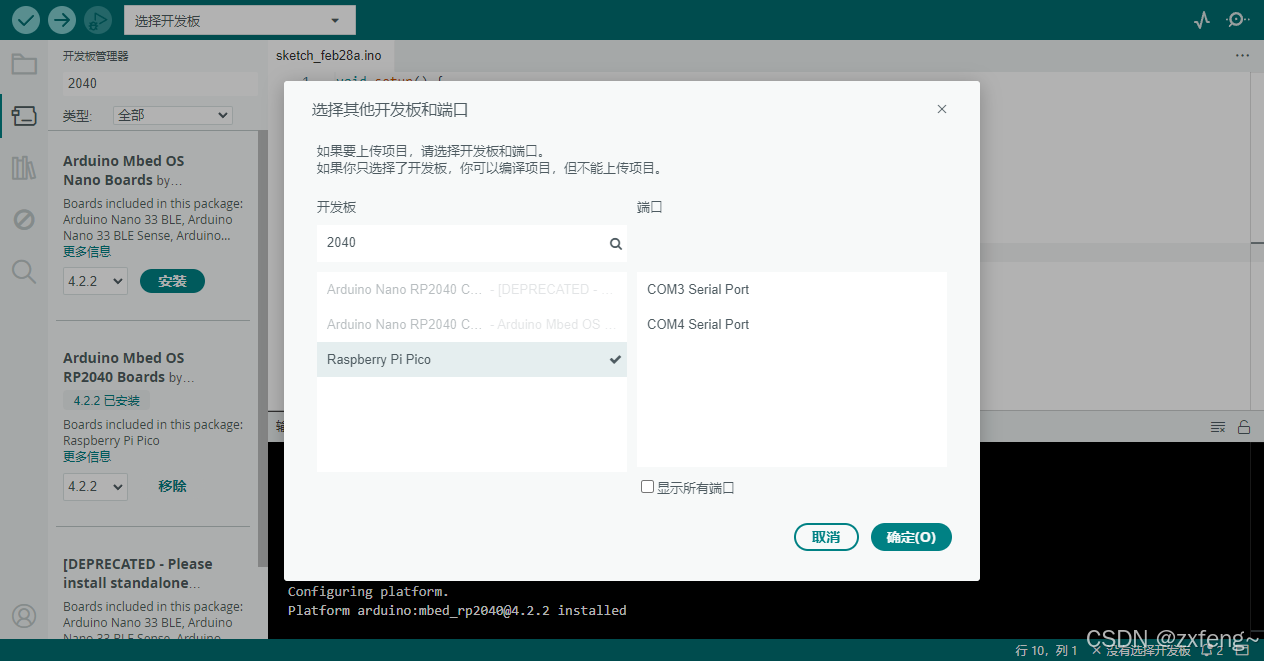Select Arduino Nano RP2040 Connect Mbed OS entry
1264x661 pixels.
(472, 325)
